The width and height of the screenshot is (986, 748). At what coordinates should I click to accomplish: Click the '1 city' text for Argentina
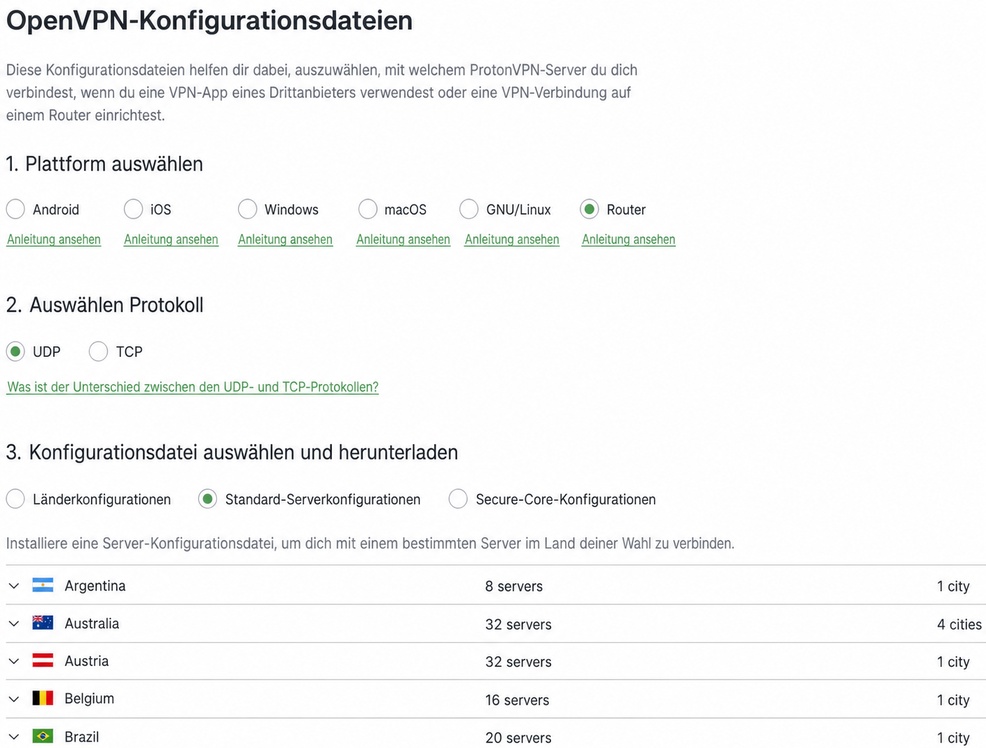(953, 586)
